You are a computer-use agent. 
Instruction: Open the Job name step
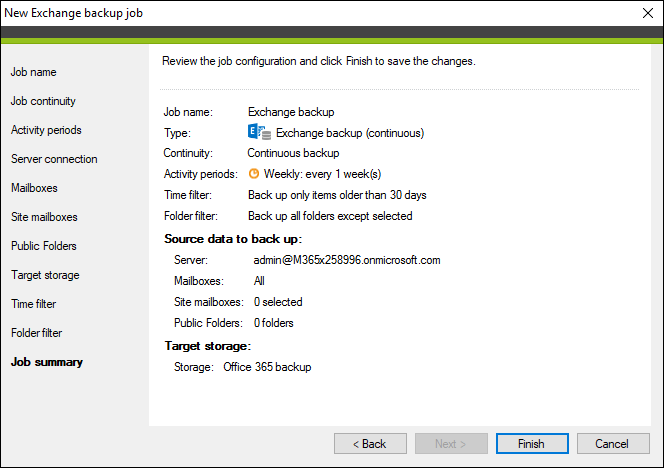coord(33,72)
